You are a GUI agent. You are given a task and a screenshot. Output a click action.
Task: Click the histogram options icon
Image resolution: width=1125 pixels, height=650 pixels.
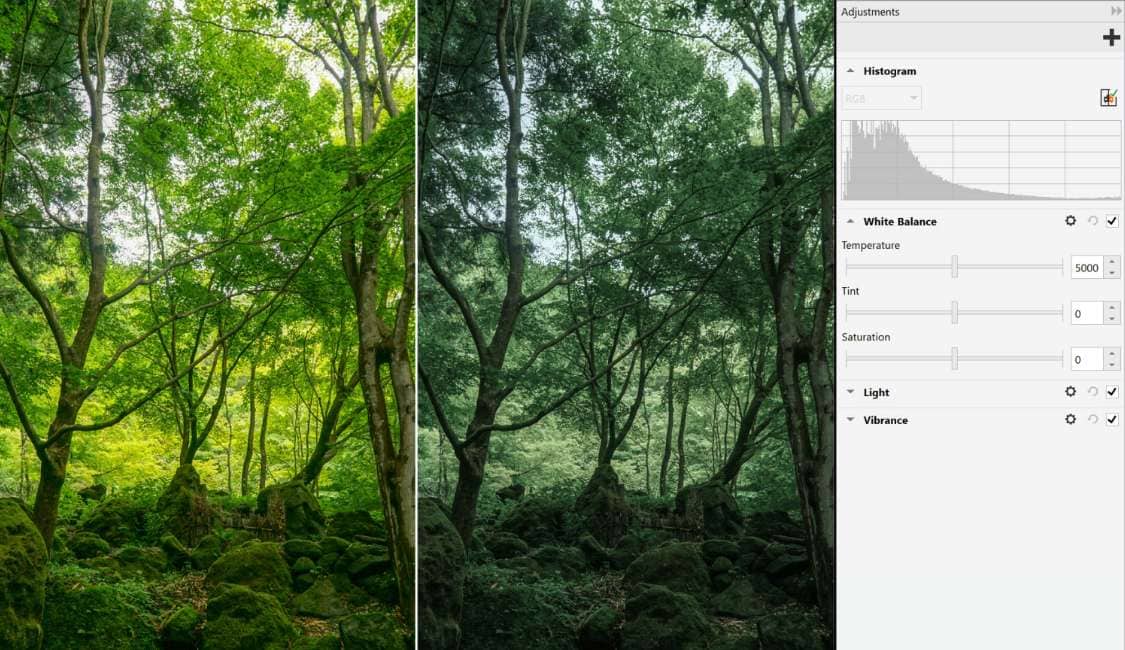click(x=1108, y=98)
